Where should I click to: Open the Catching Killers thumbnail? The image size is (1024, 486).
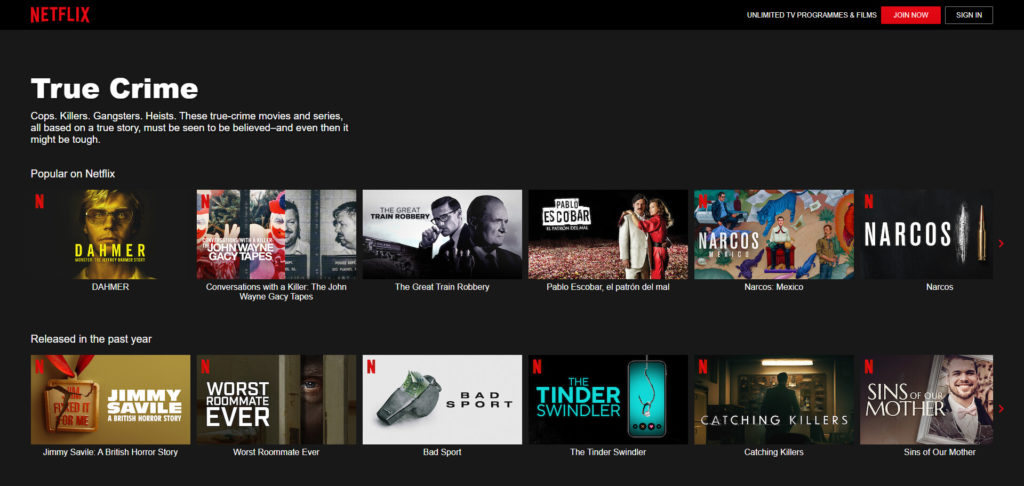(774, 400)
